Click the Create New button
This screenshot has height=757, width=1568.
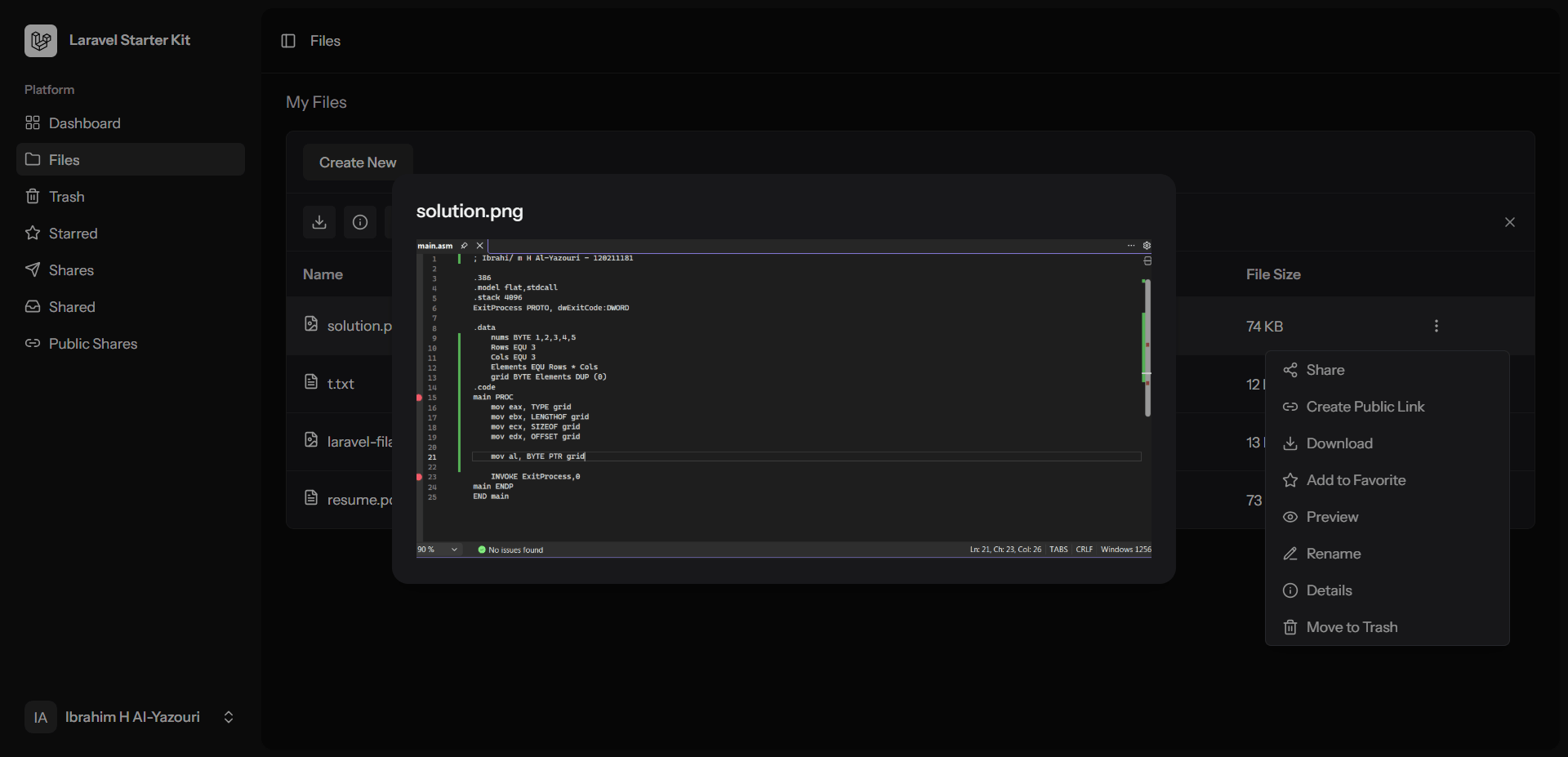358,163
